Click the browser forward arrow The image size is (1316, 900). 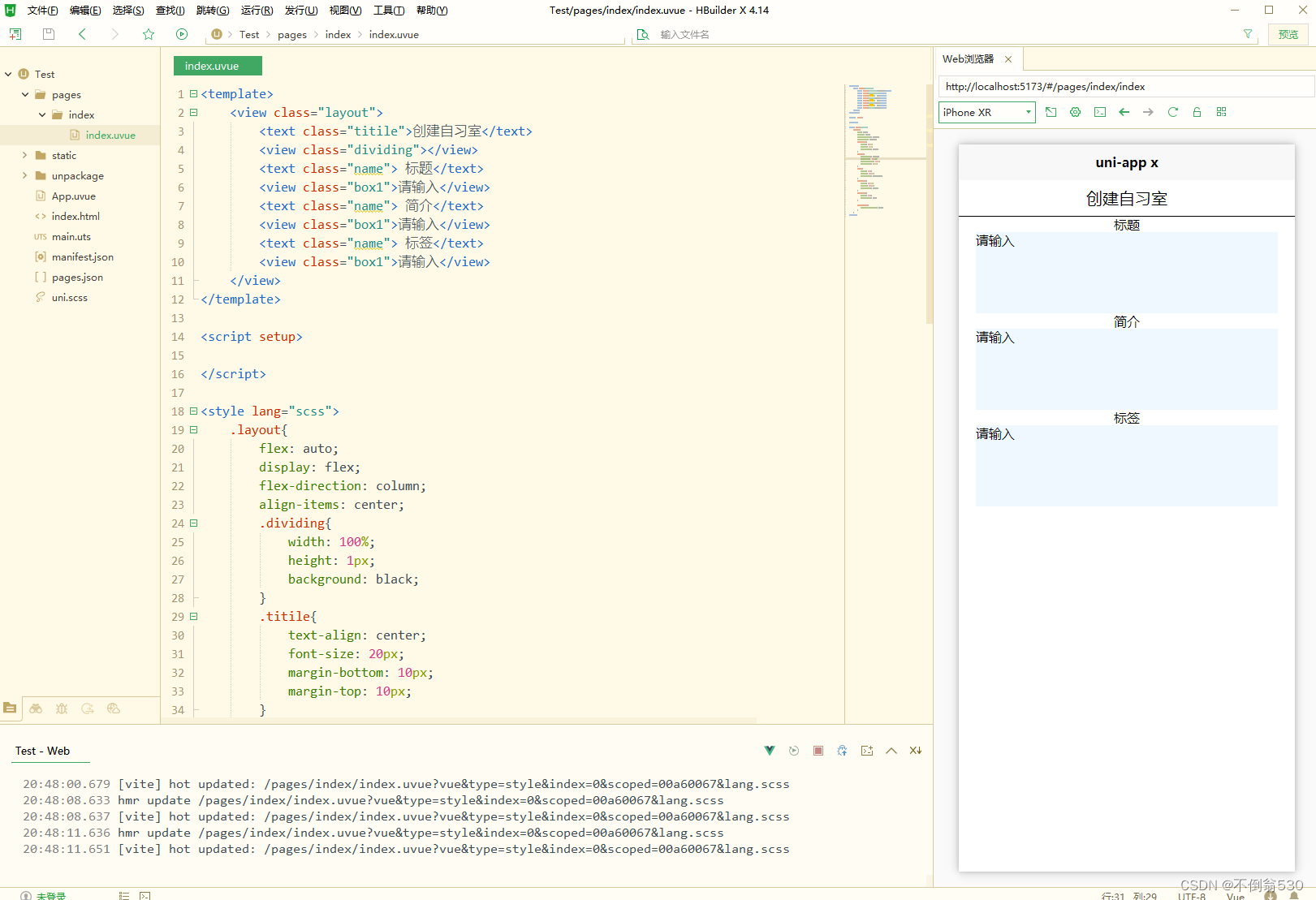point(1149,112)
